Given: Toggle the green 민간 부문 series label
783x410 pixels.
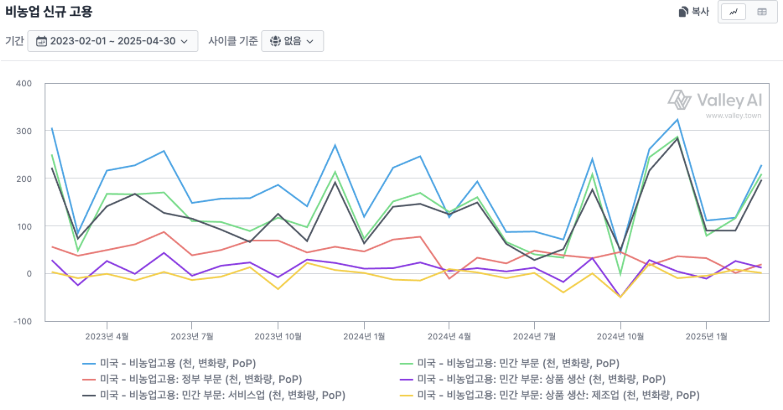Looking at the screenshot, I should tap(518, 363).
